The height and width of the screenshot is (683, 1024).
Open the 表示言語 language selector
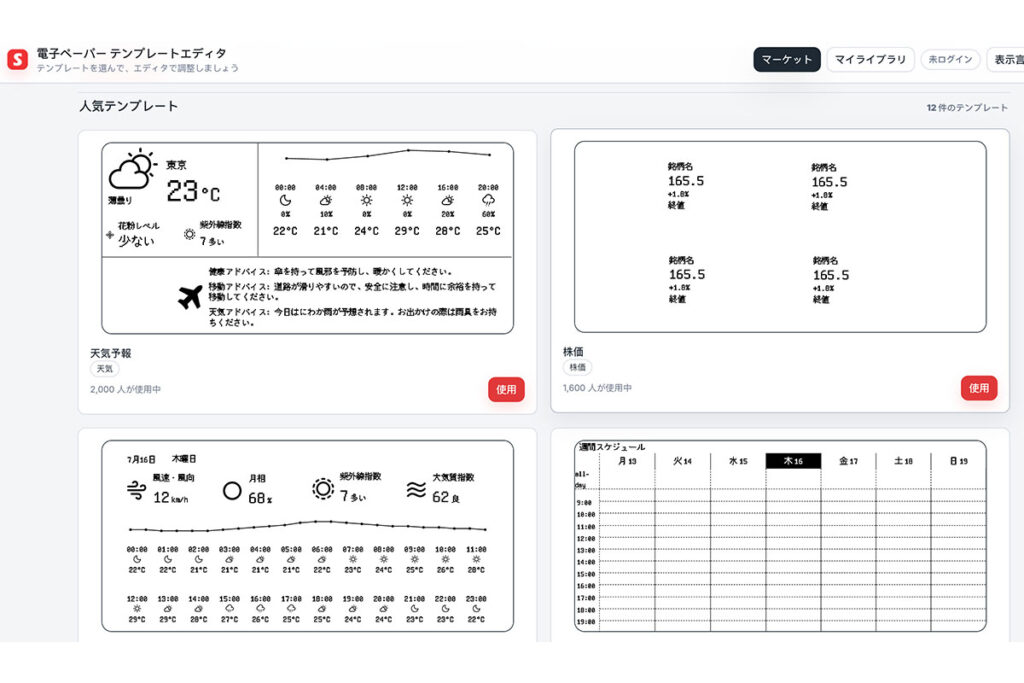point(1006,59)
